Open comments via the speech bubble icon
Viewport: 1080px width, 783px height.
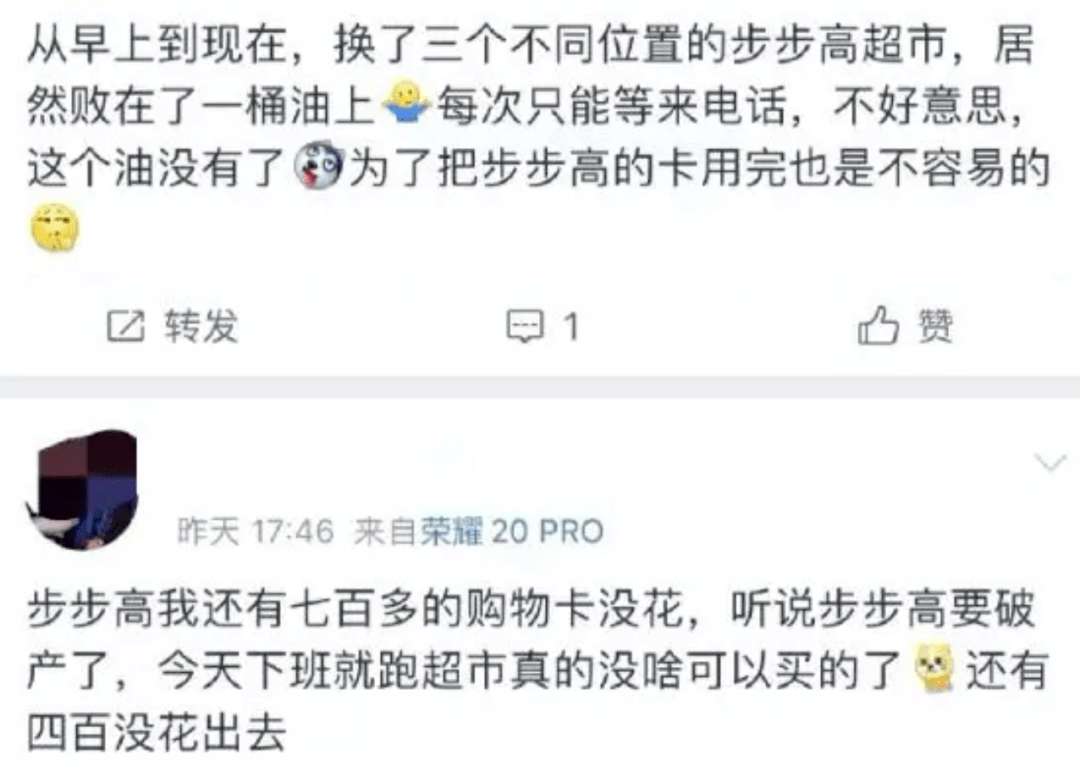pyautogui.click(x=525, y=326)
